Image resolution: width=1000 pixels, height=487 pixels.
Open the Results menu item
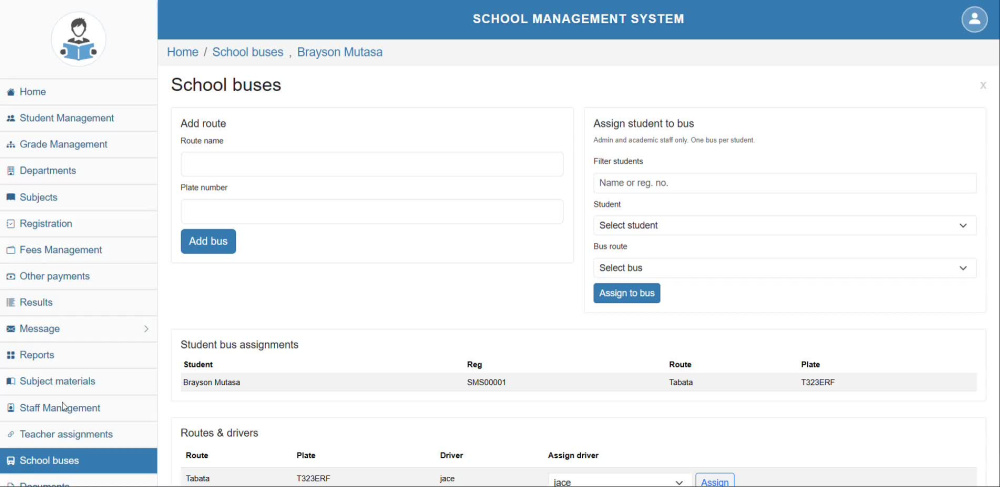click(78, 302)
